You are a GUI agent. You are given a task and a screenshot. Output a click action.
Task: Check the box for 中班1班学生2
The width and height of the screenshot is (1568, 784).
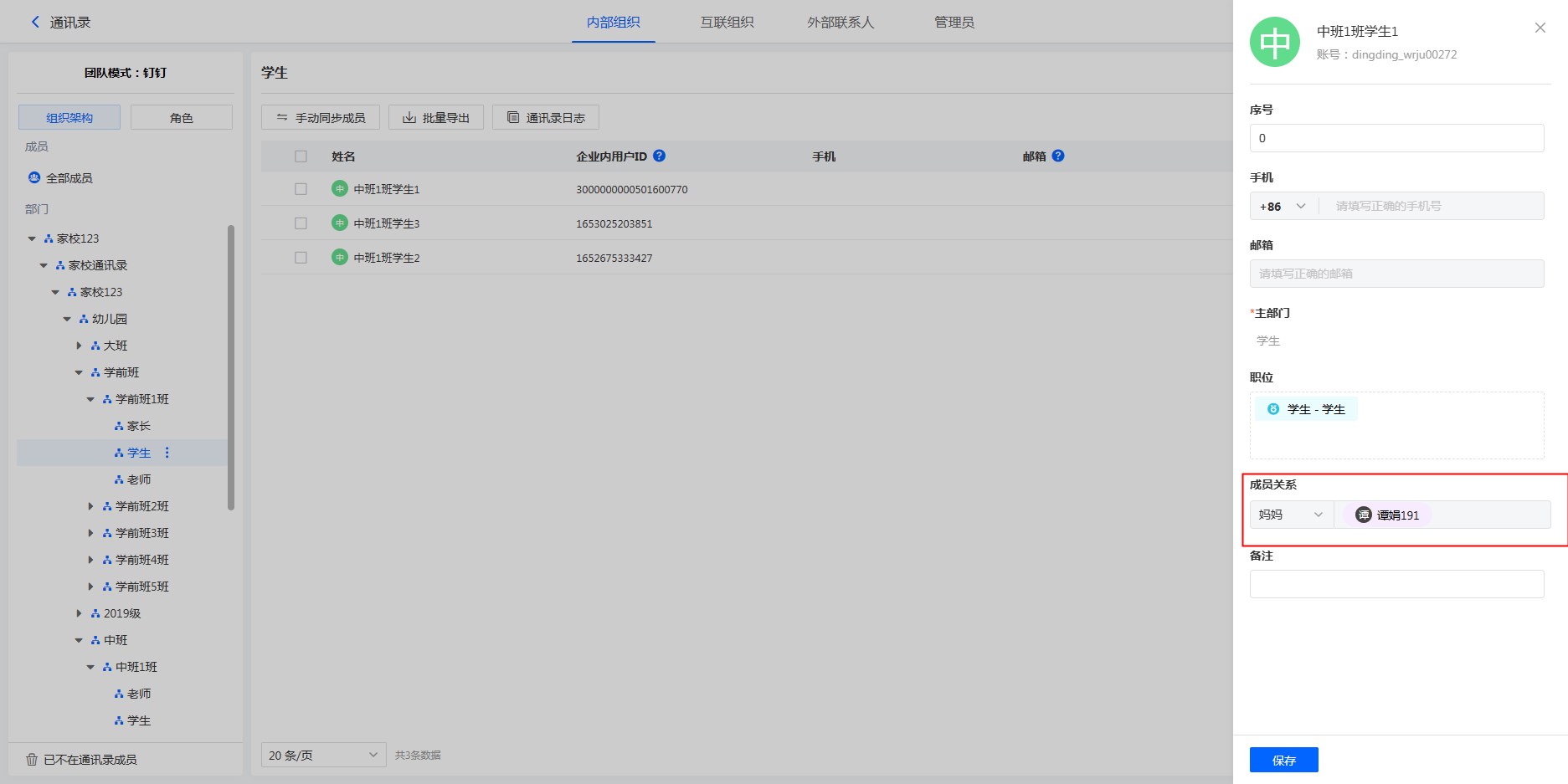click(301, 258)
